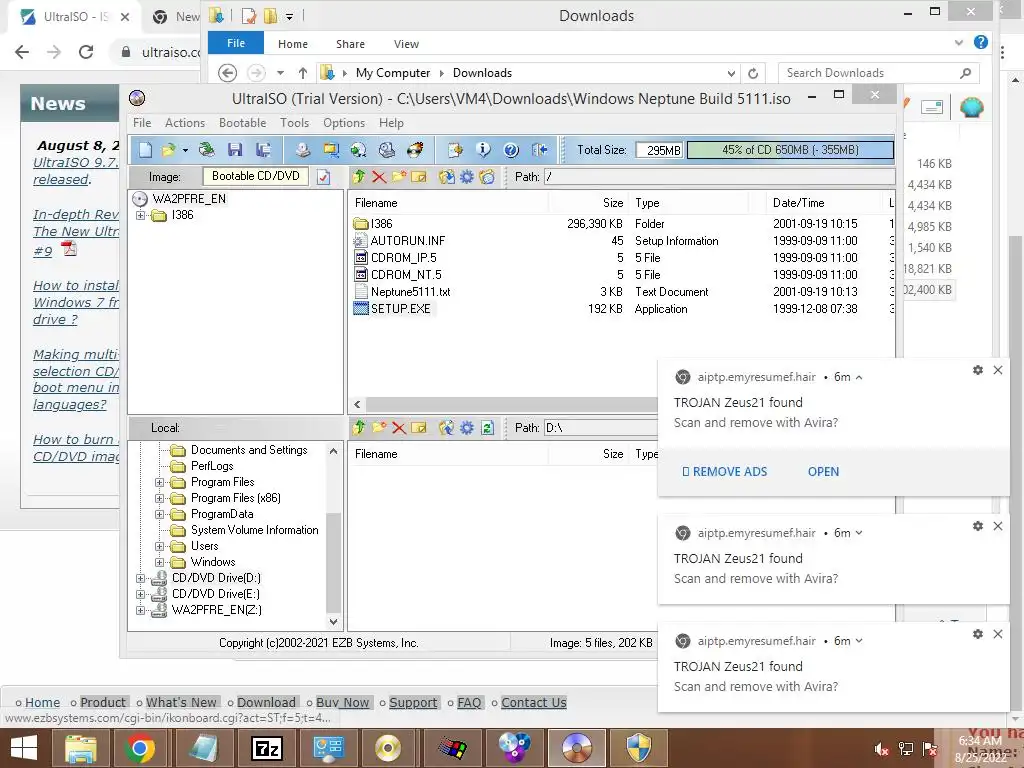Click the Extract icon in image pane toolbar
The height and width of the screenshot is (768, 1024).
(447, 176)
